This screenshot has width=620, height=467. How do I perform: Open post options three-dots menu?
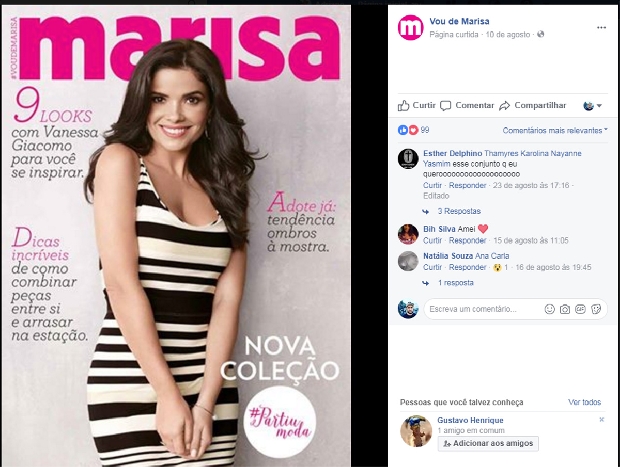[601, 28]
